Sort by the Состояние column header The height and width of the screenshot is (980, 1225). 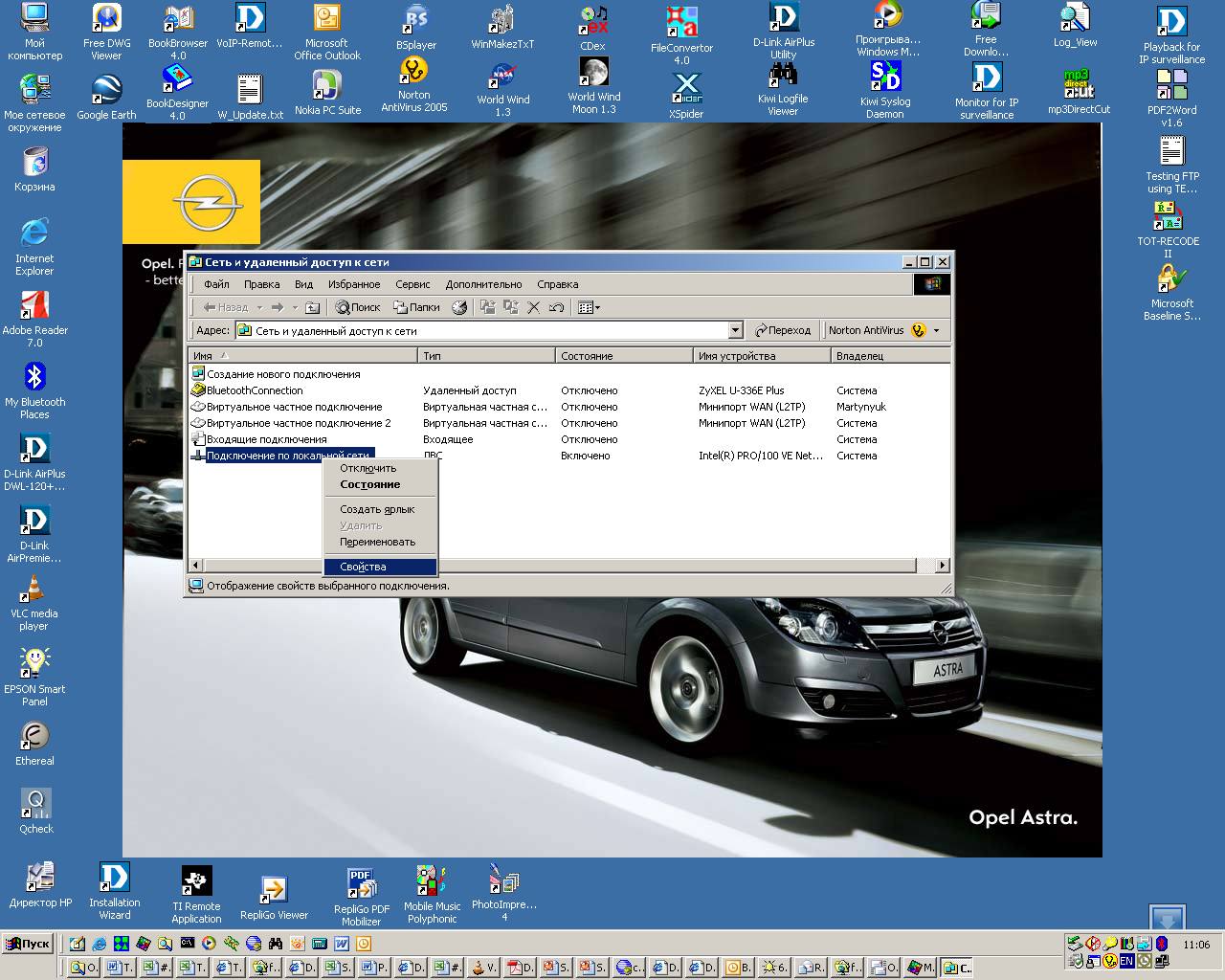point(587,355)
